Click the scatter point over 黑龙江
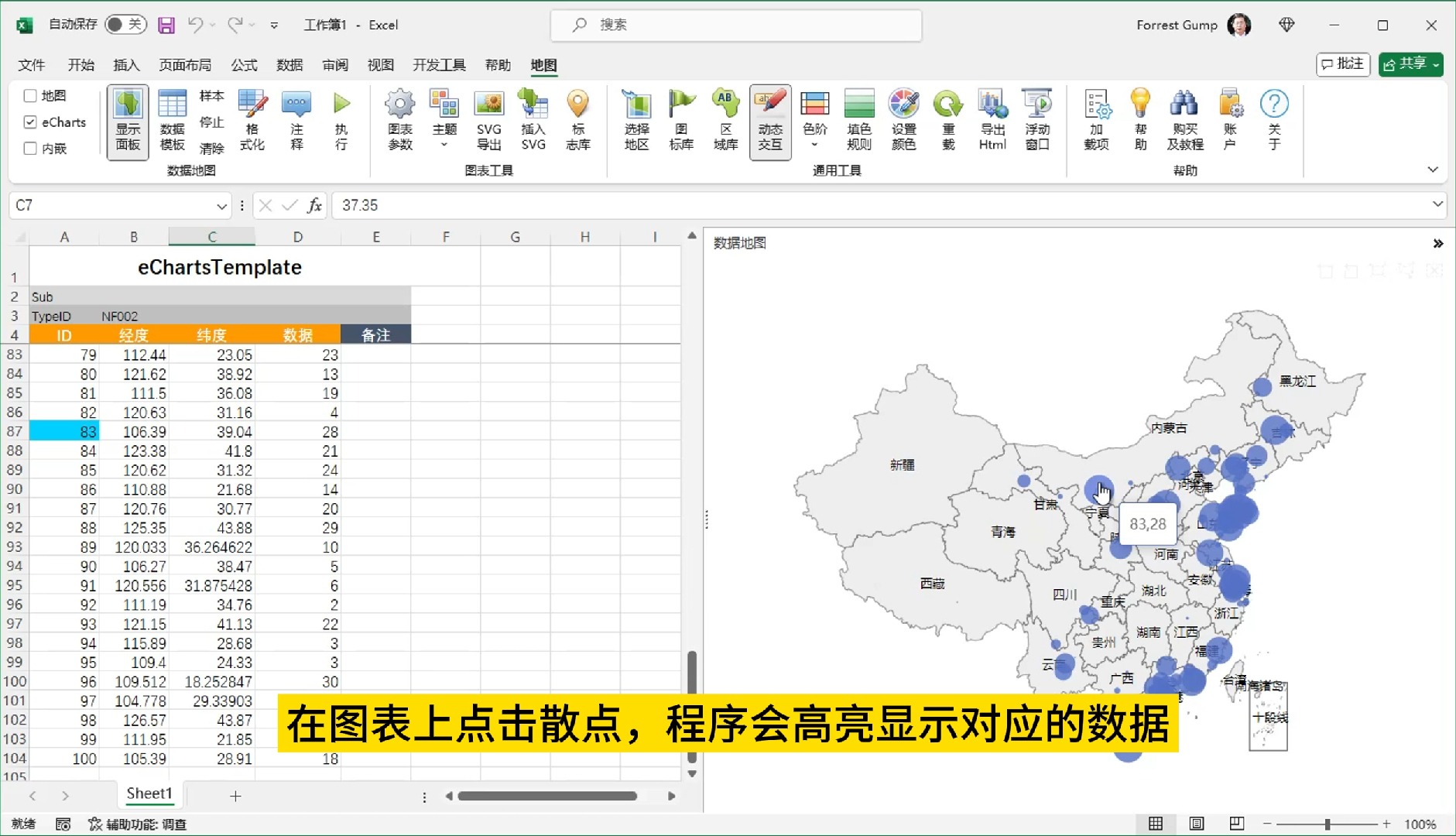 coord(1262,386)
